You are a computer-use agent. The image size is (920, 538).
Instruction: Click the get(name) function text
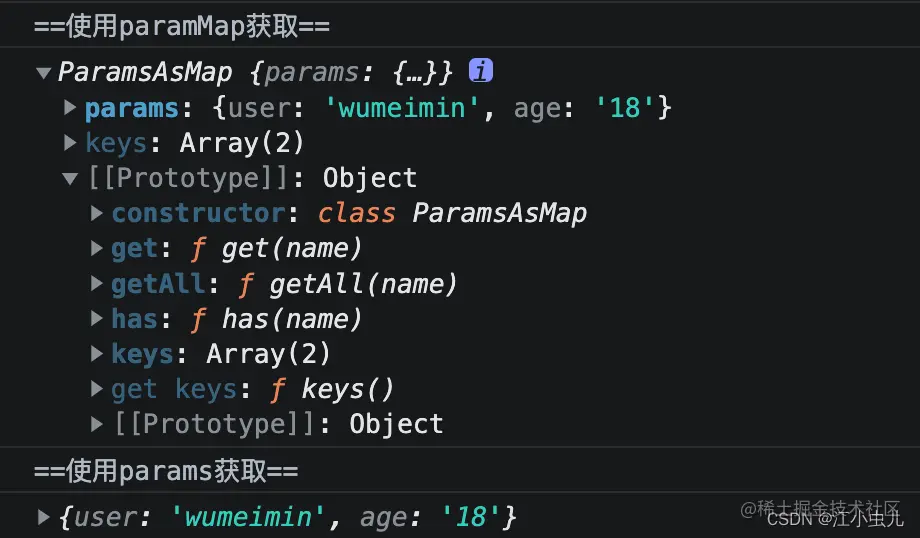[292, 249]
